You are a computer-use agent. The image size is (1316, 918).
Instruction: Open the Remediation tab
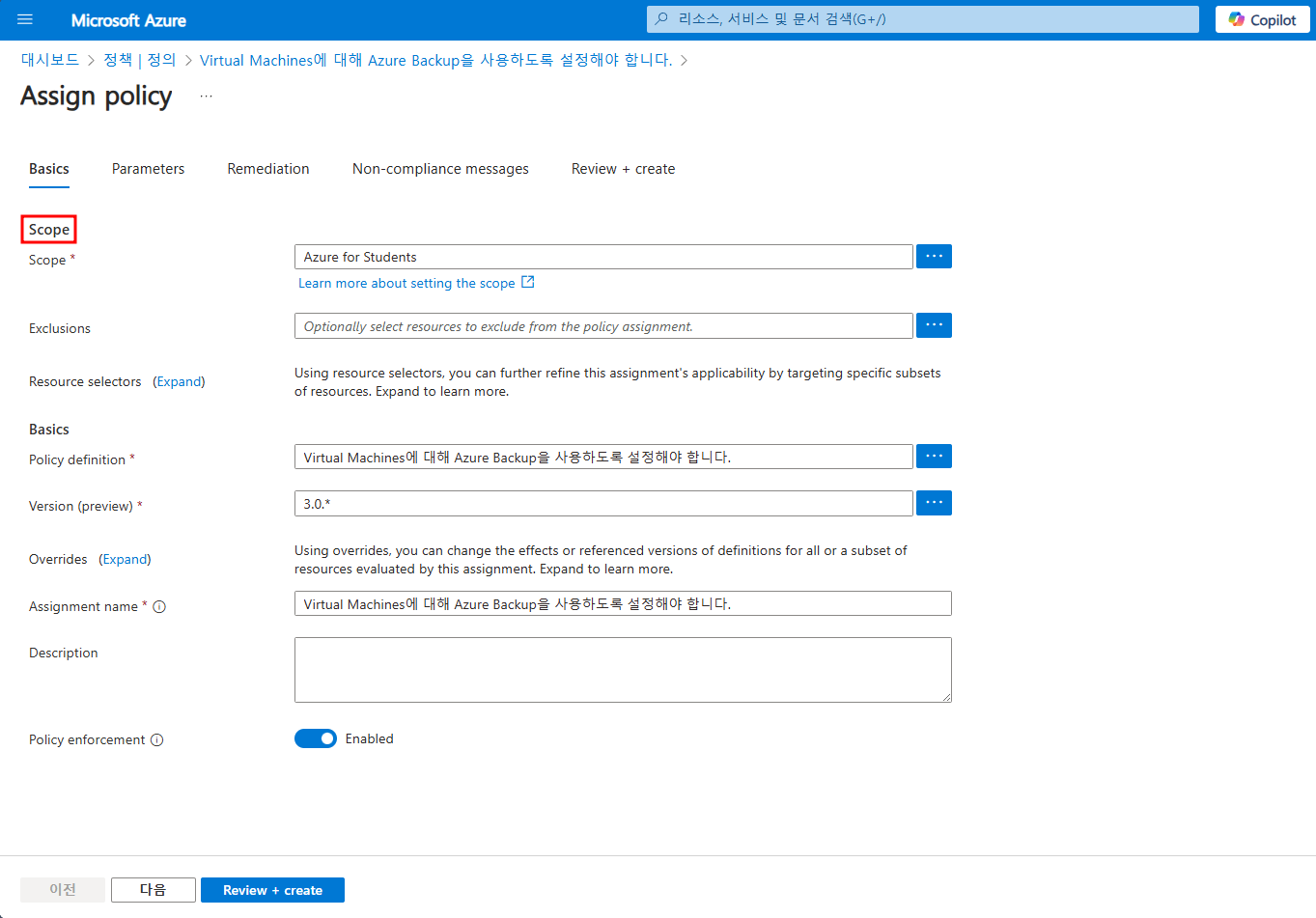[268, 169]
